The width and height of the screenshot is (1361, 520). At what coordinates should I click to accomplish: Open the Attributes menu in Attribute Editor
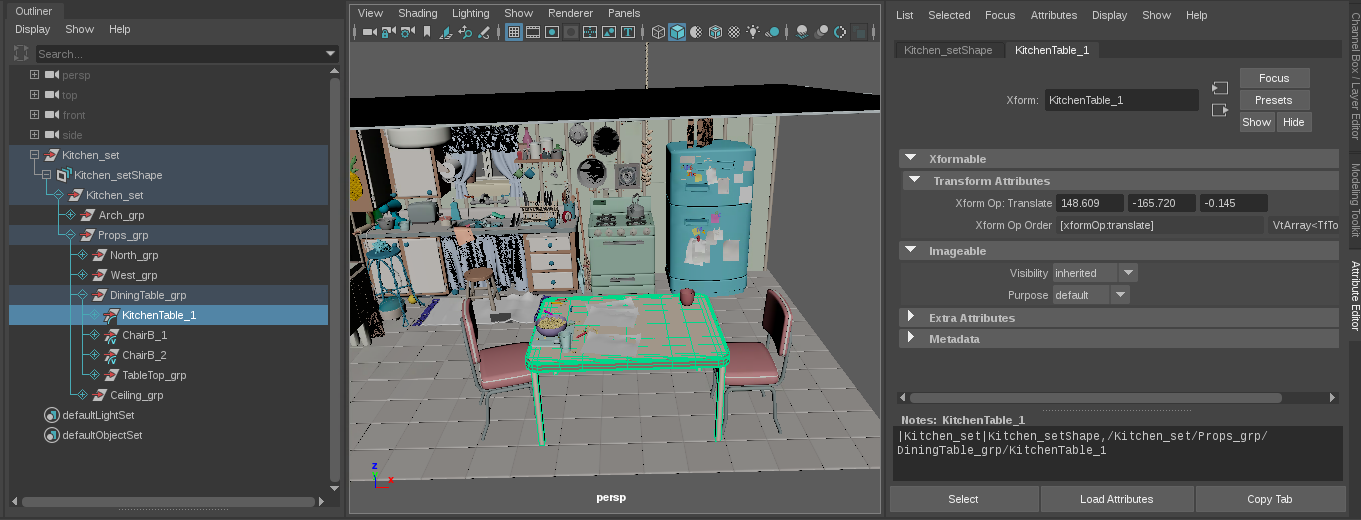[x=1054, y=15]
